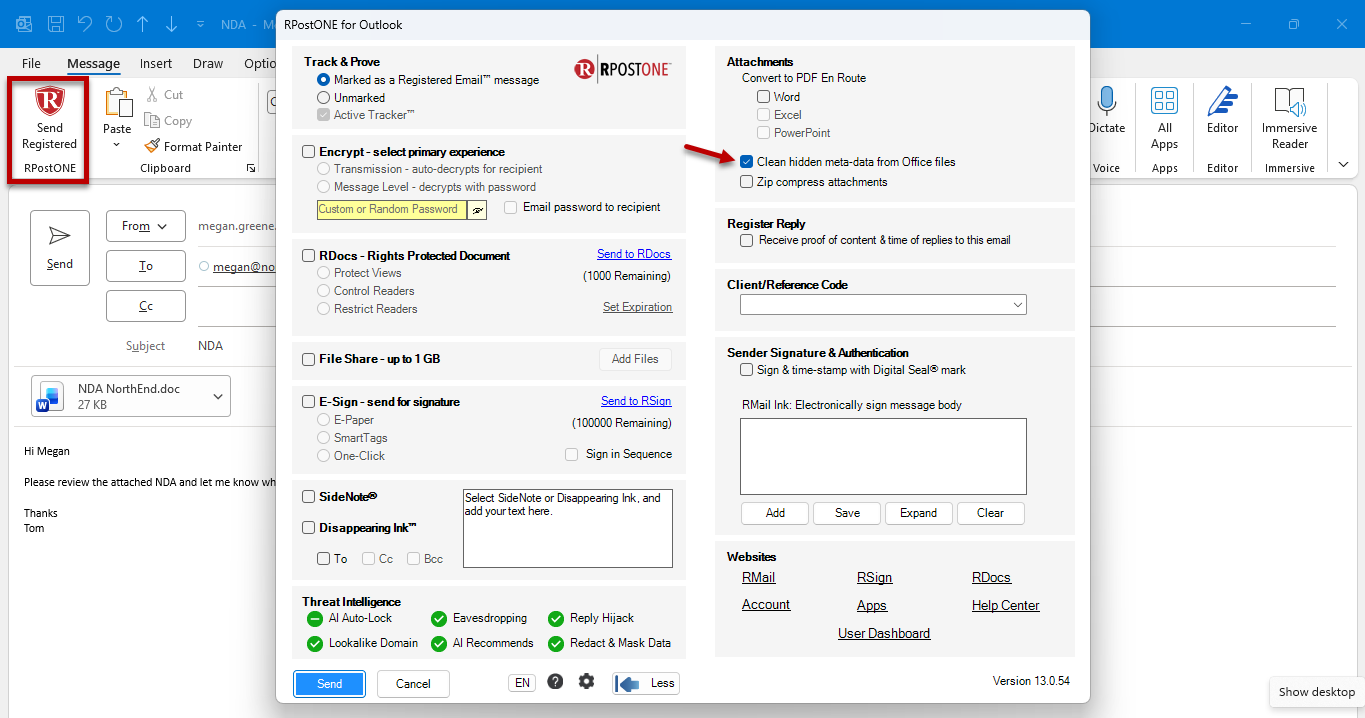Image resolution: width=1365 pixels, height=718 pixels.
Task: Click the Custom or Random Password field
Action: tap(391, 209)
